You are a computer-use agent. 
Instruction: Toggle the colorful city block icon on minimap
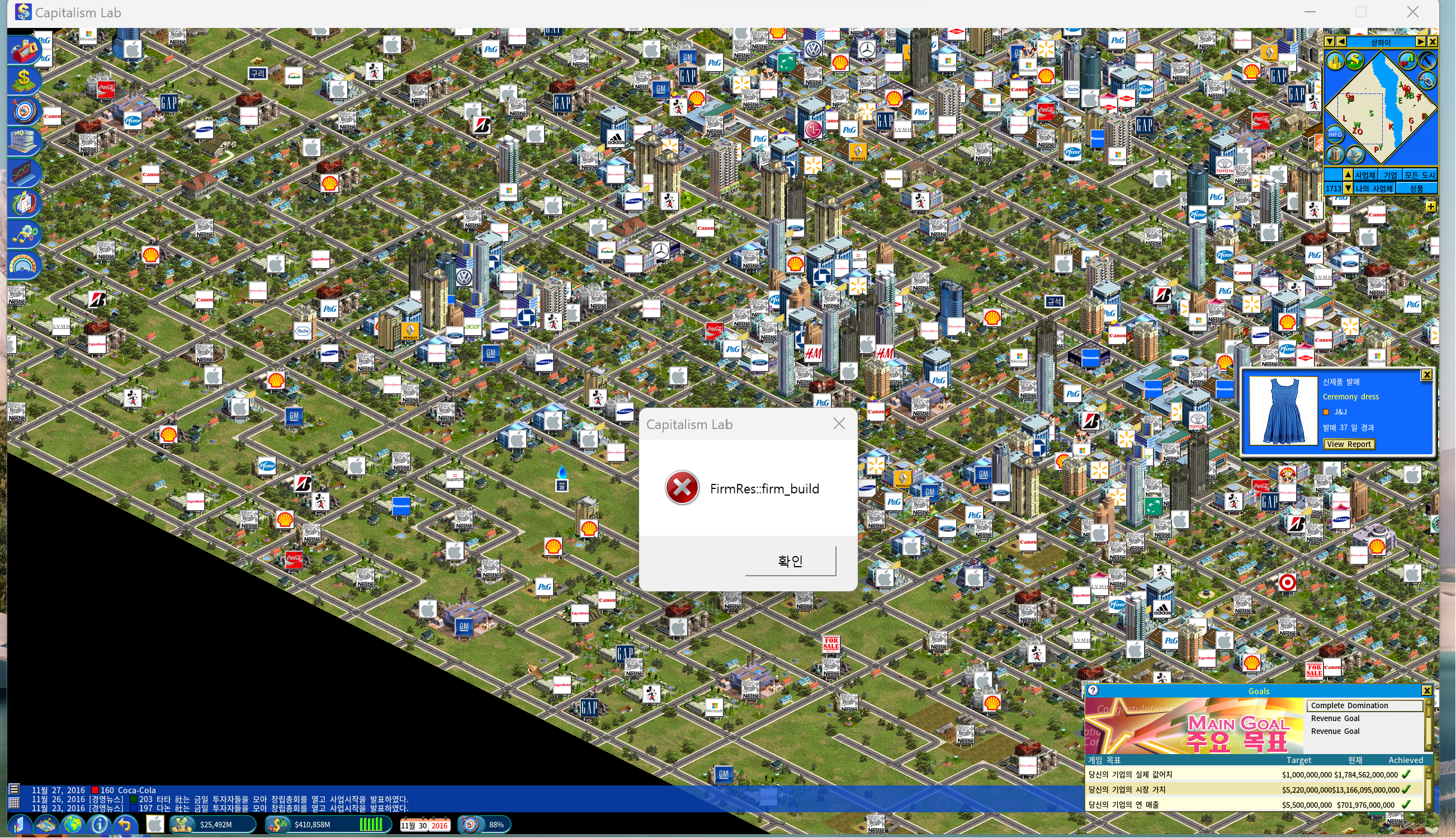tap(1355, 154)
